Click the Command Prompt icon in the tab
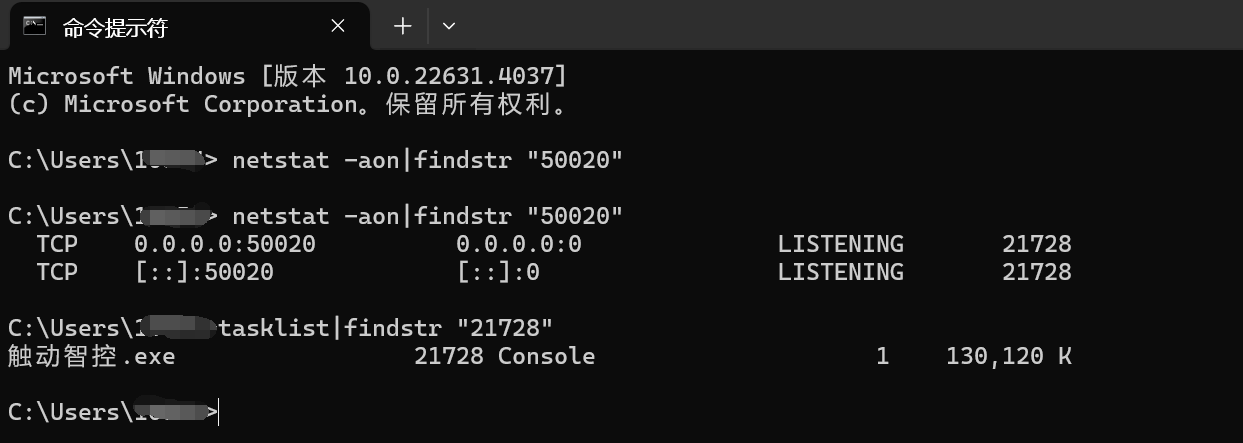The image size is (1243, 443). pos(35,25)
